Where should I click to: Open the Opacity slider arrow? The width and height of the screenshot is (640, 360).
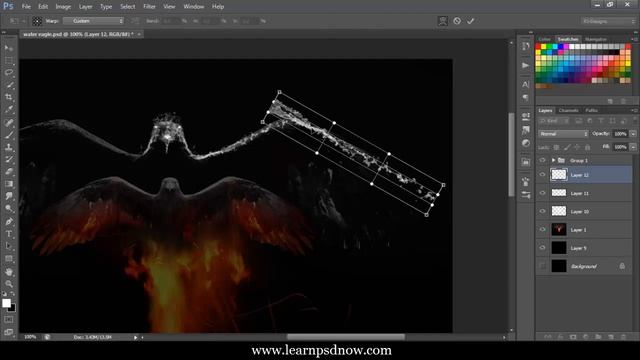tap(633, 134)
